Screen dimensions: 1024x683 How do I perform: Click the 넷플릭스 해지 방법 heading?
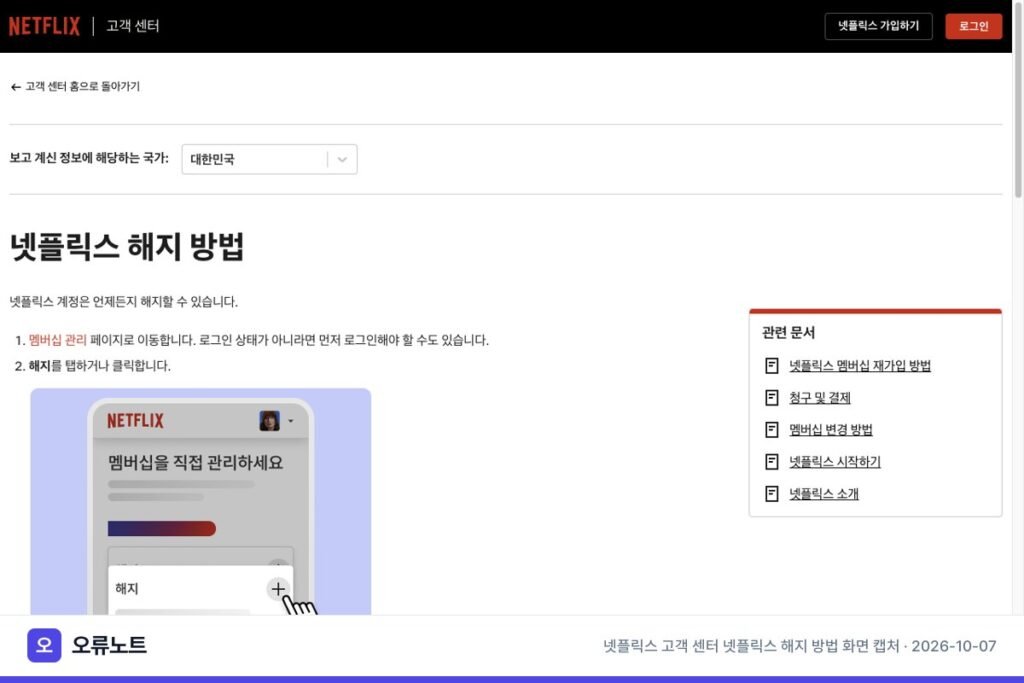(127, 247)
